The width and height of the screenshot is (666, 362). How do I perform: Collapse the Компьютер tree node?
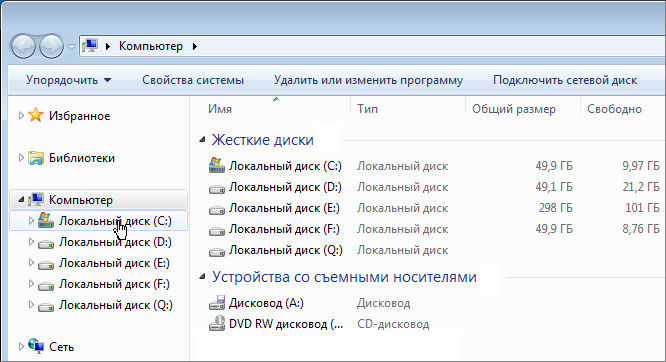coord(21,199)
